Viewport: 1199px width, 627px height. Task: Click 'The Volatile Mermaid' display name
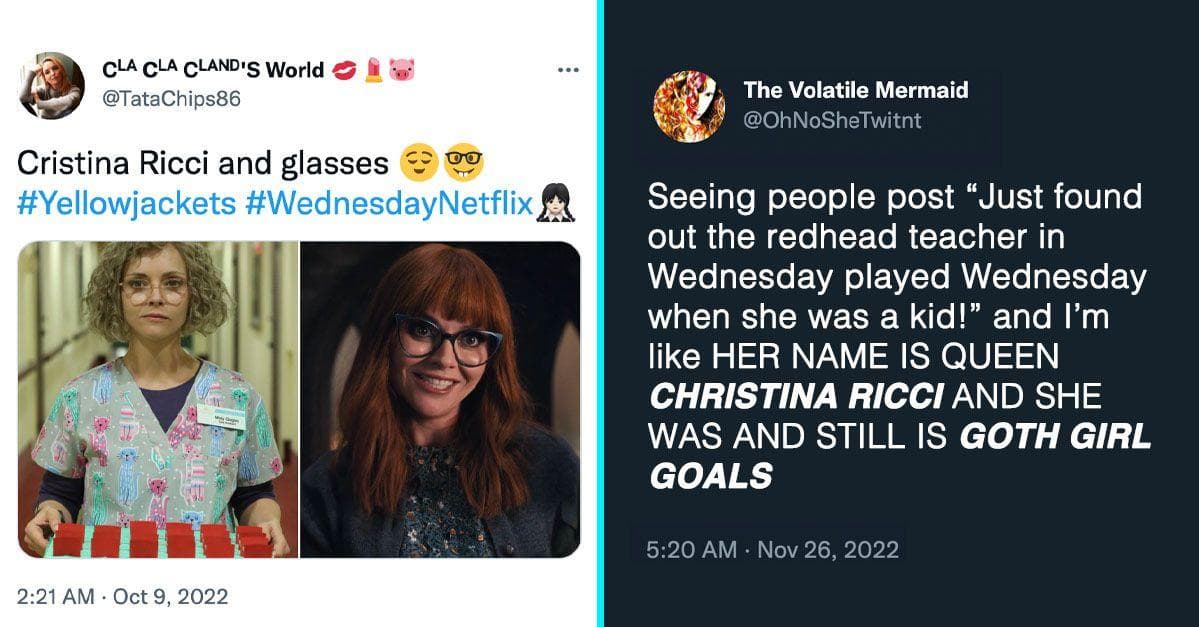[x=856, y=90]
